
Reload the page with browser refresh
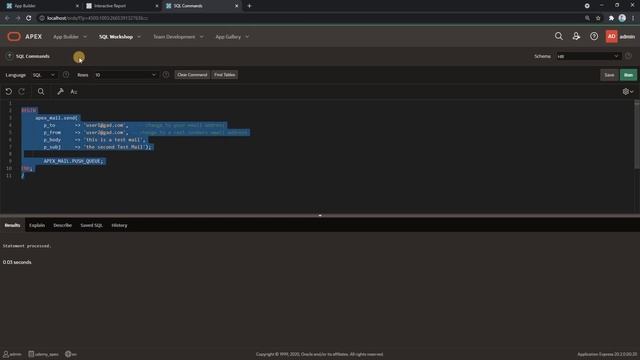29,18
